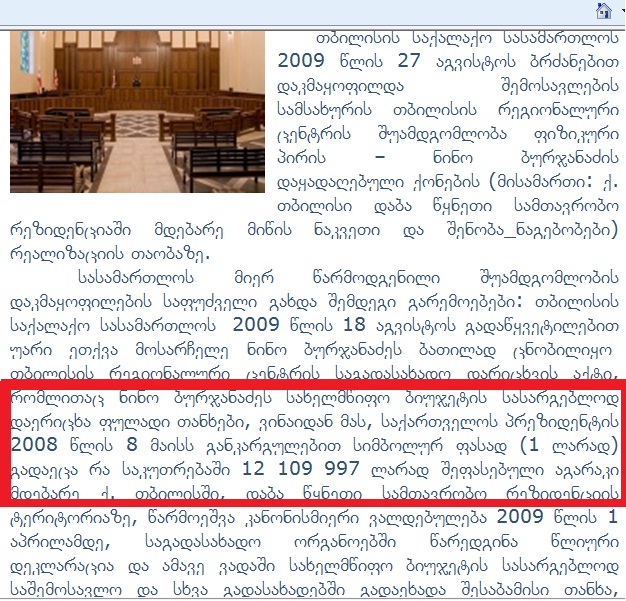The width and height of the screenshot is (626, 601).
Task: Select the phrase "დაყადაღებული ქონების"
Action: tap(378, 182)
